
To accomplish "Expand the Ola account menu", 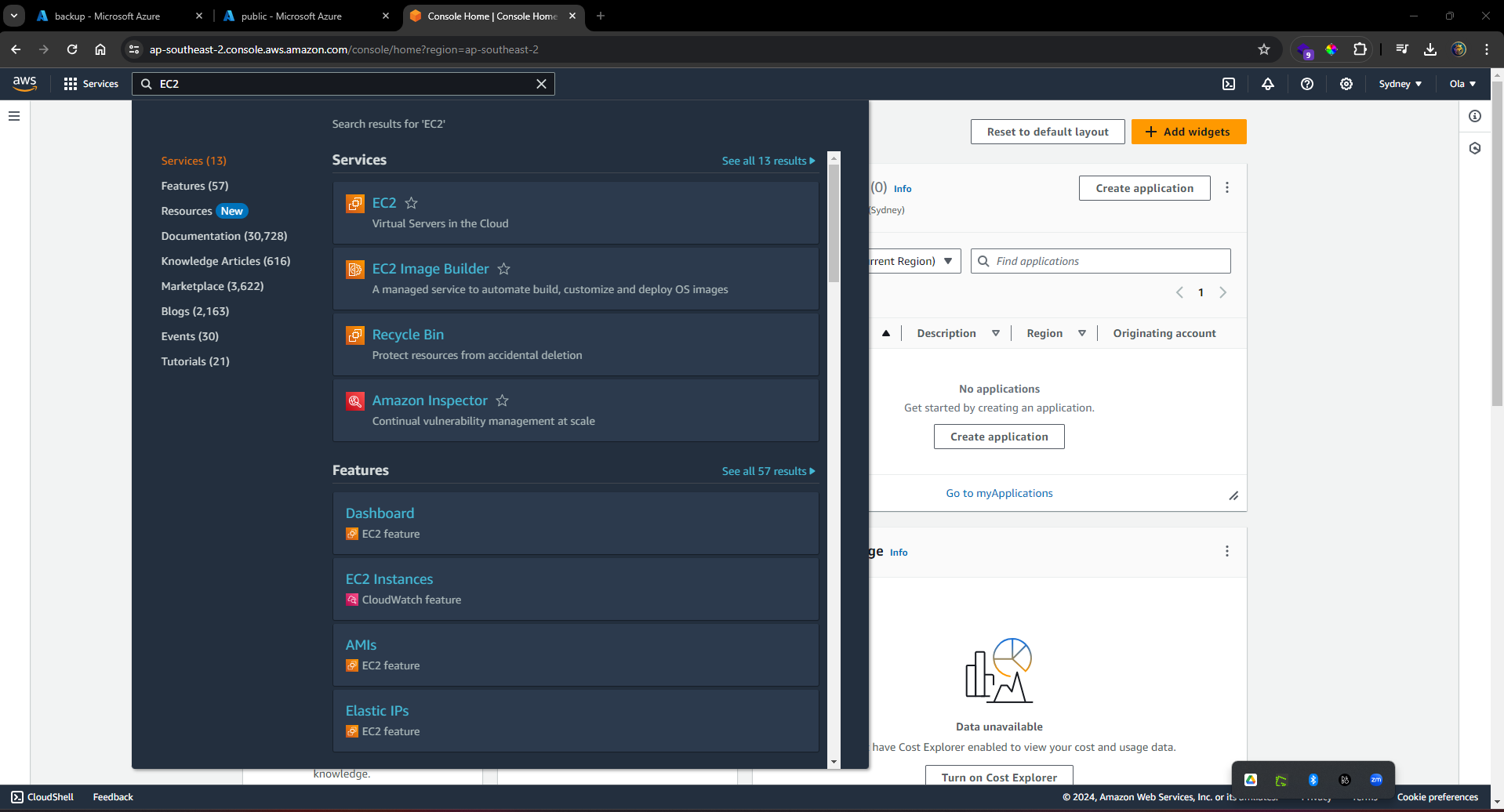I will pyautogui.click(x=1462, y=84).
